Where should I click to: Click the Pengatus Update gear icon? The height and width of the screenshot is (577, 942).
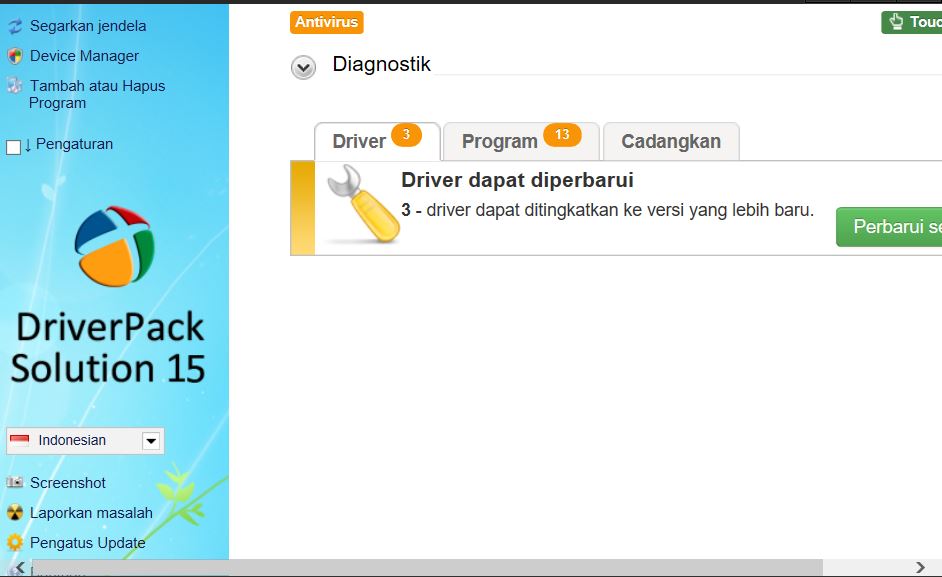pyautogui.click(x=15, y=543)
